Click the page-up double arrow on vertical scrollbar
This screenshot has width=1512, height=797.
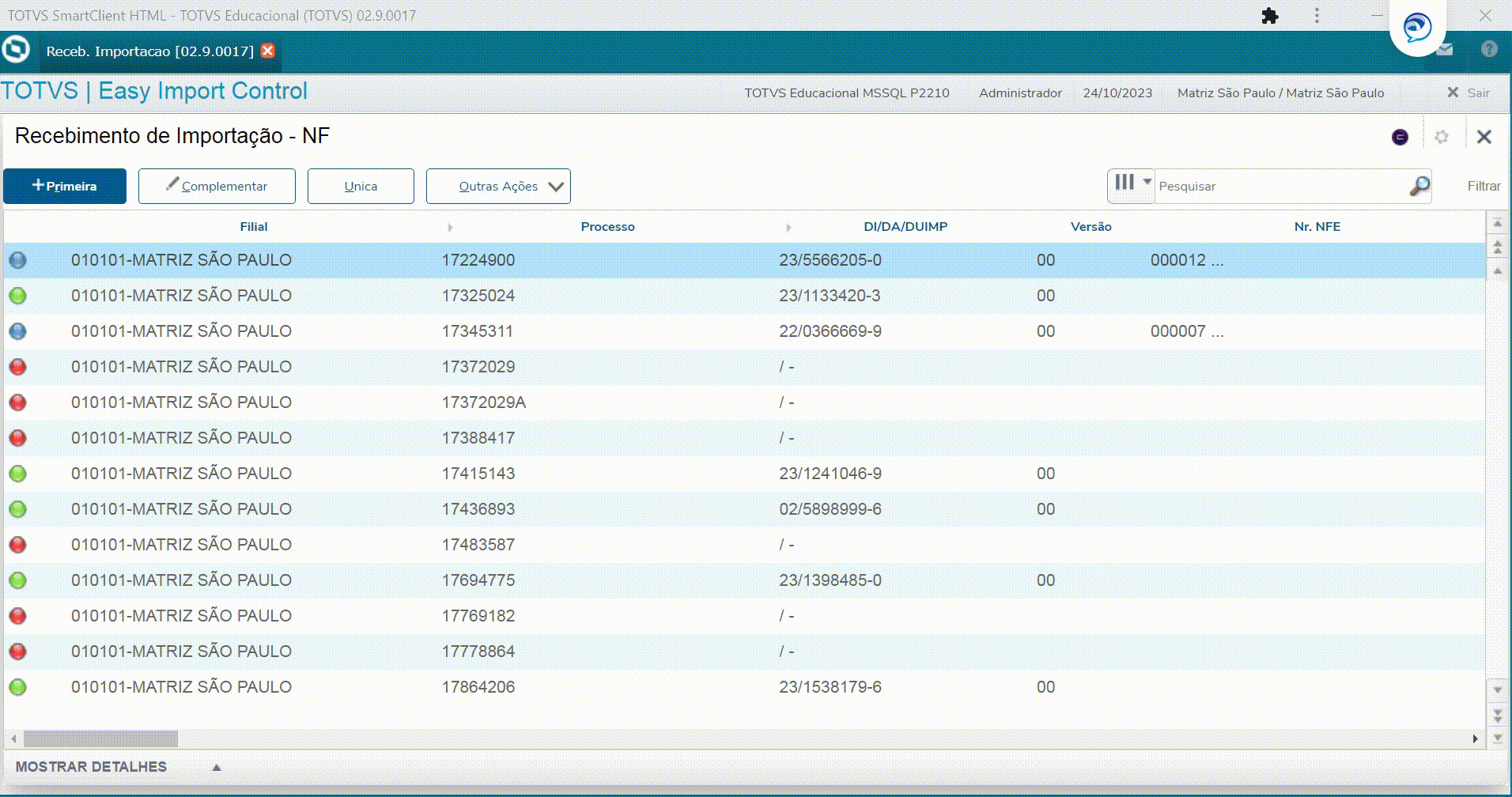point(1497,247)
